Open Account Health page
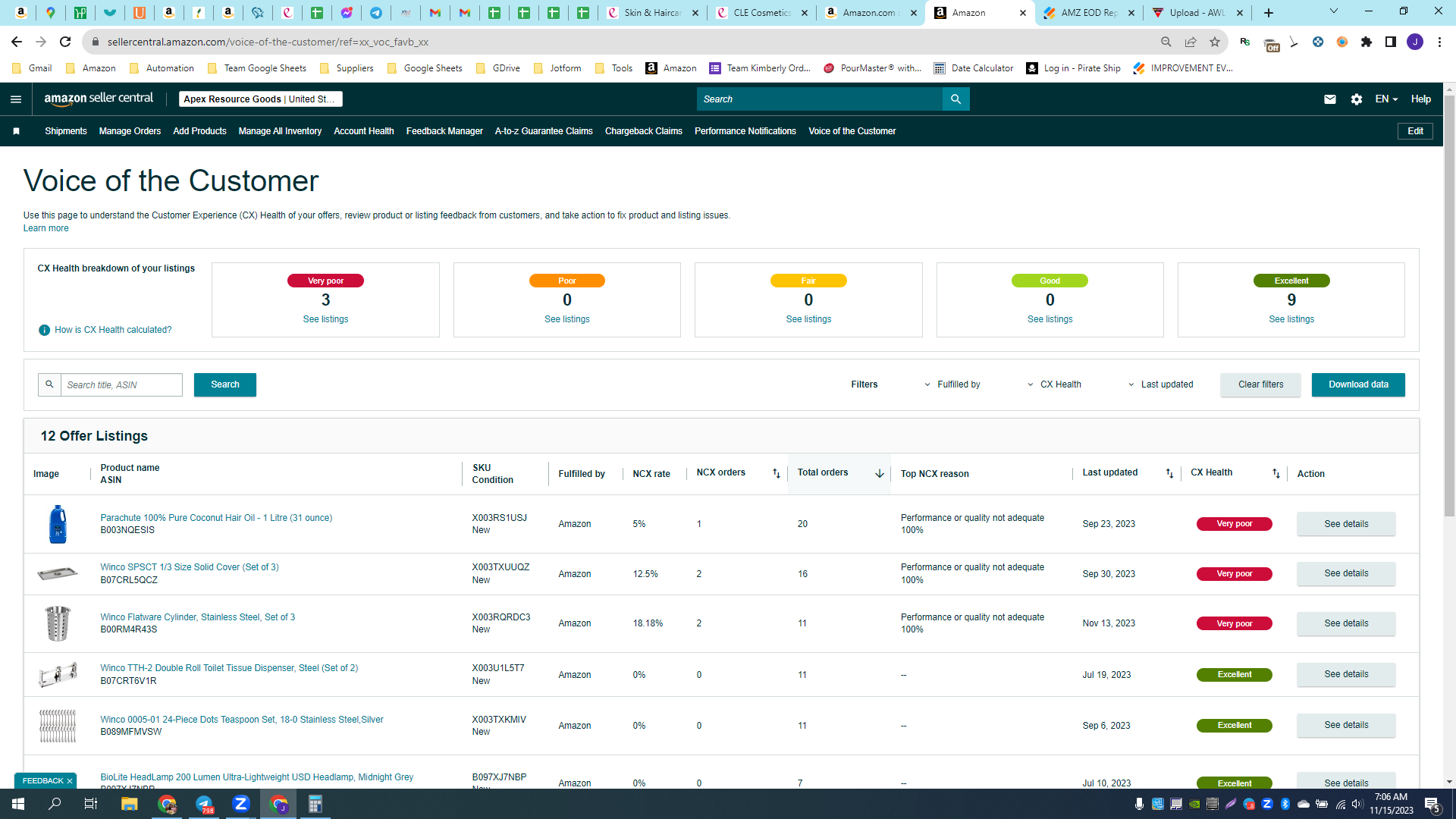1456x819 pixels. [364, 131]
